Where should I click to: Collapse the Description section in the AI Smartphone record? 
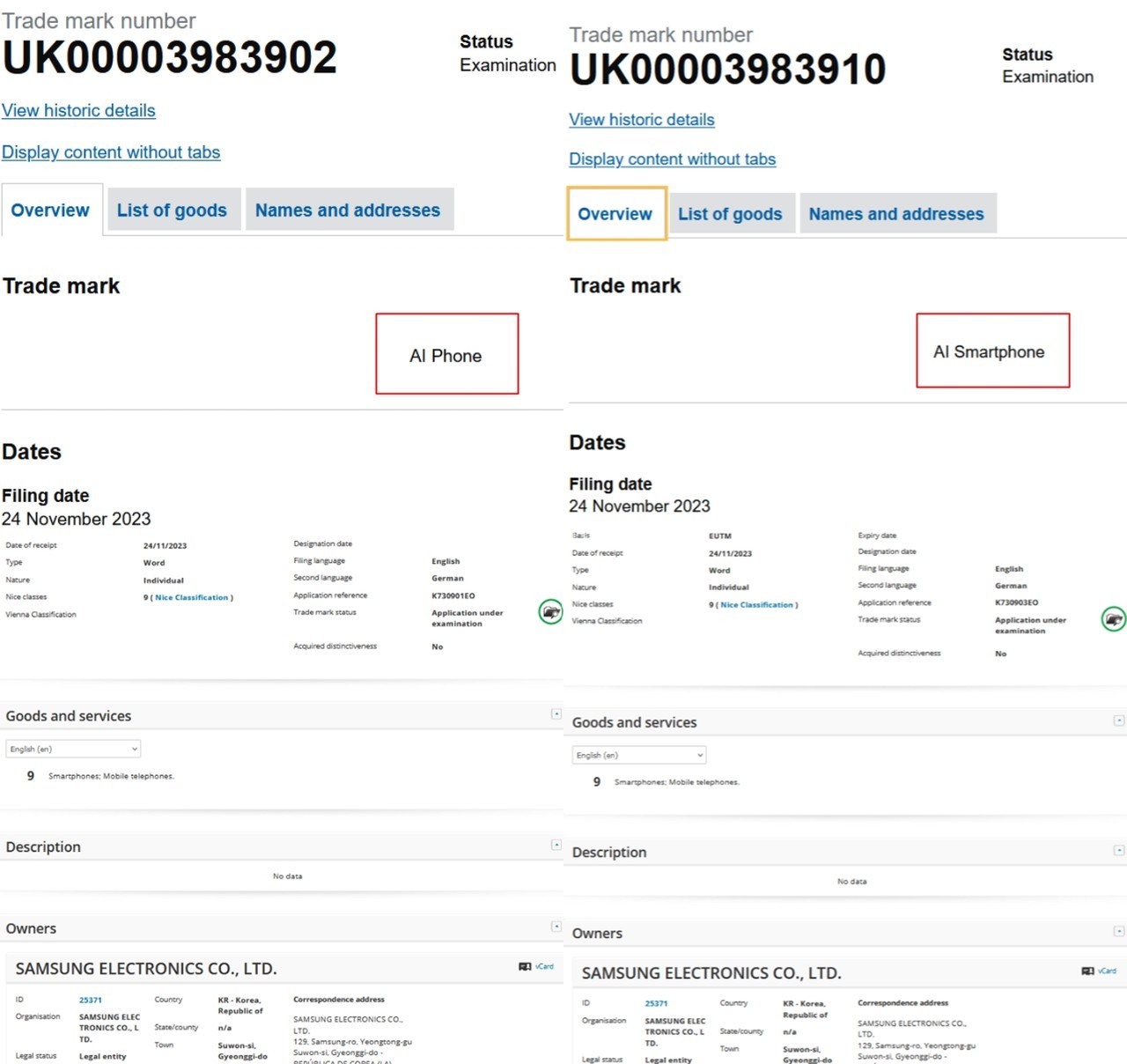(x=1118, y=850)
